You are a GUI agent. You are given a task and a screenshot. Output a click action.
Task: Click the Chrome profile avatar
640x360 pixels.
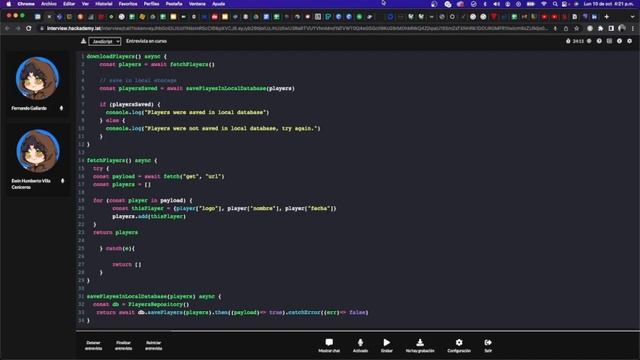pyautogui.click(x=622, y=29)
